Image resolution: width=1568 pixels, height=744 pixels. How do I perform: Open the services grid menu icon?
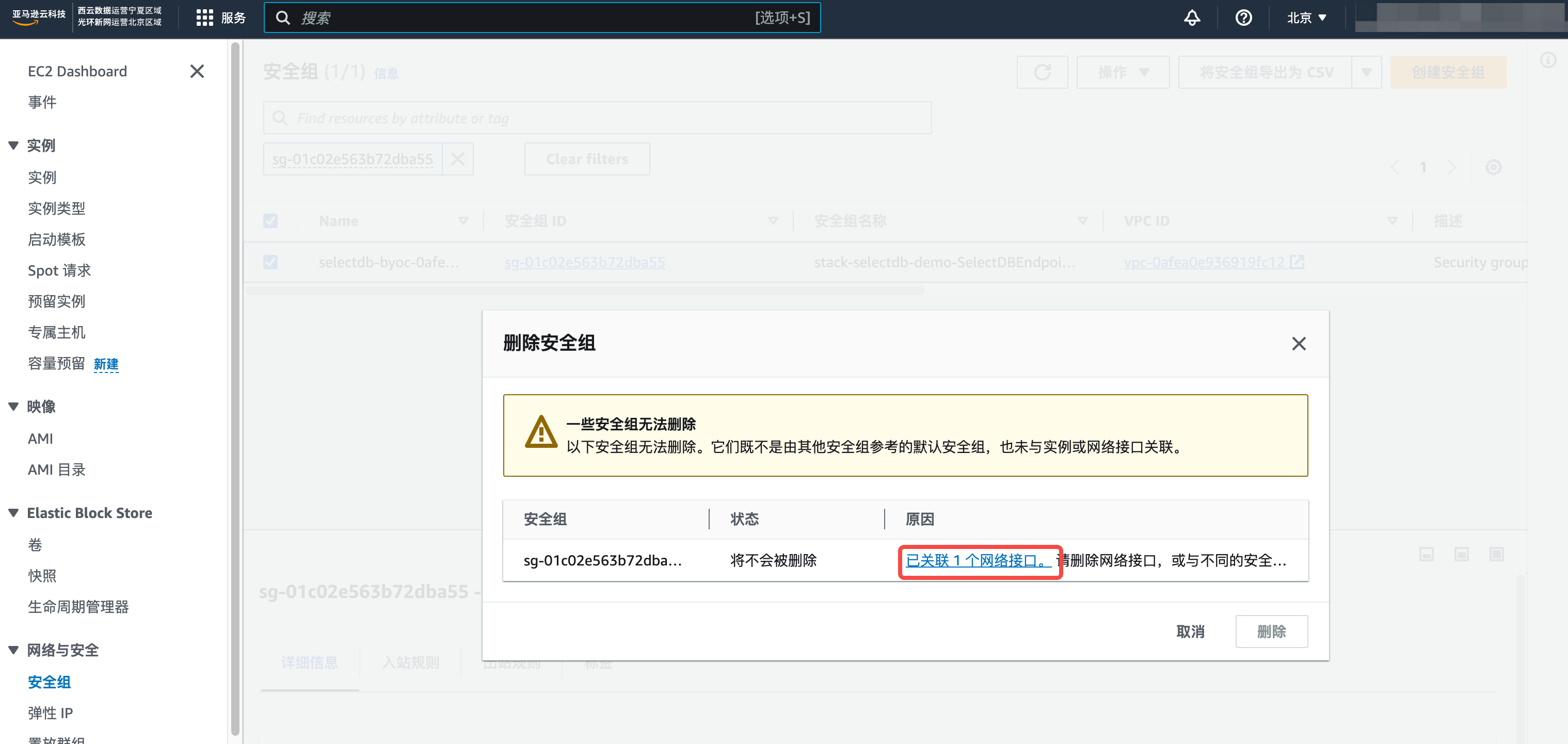pyautogui.click(x=204, y=18)
